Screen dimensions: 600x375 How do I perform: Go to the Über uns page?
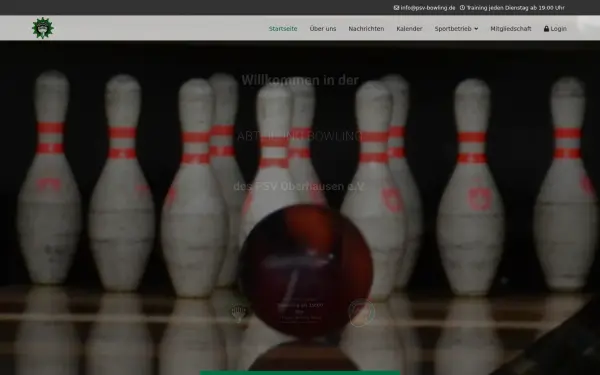[323, 29]
